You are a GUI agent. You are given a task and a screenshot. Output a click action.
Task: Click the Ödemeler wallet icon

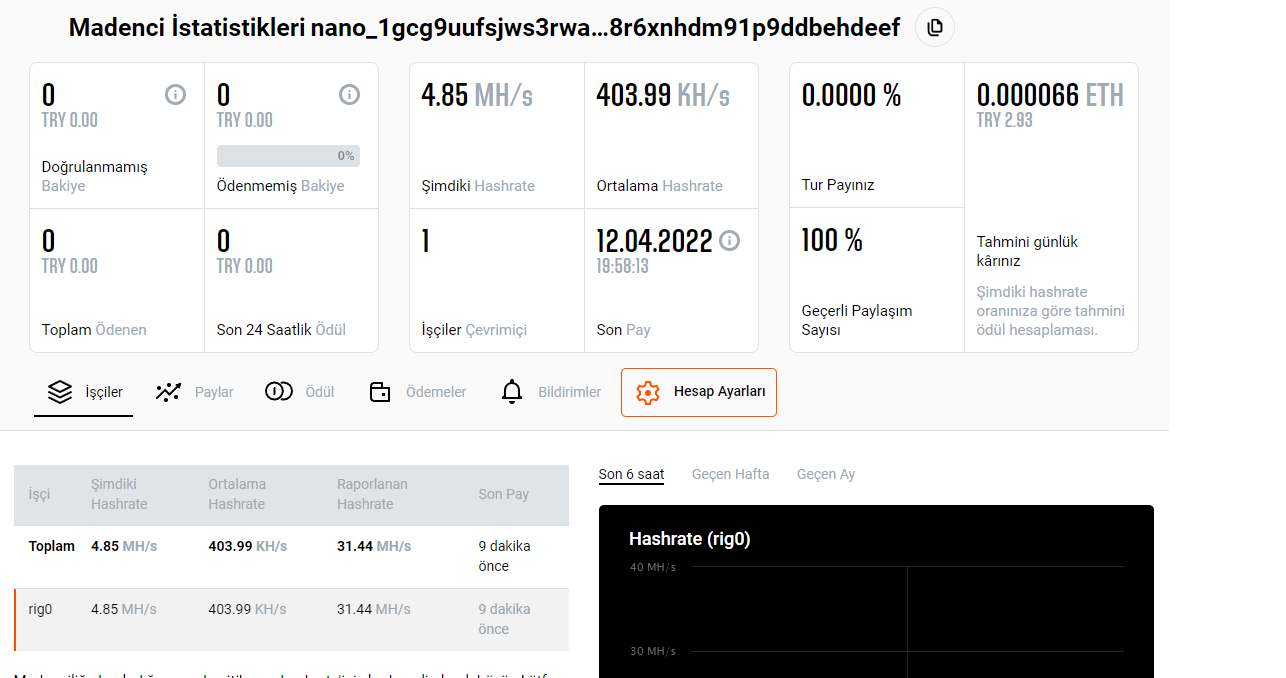pyautogui.click(x=380, y=392)
